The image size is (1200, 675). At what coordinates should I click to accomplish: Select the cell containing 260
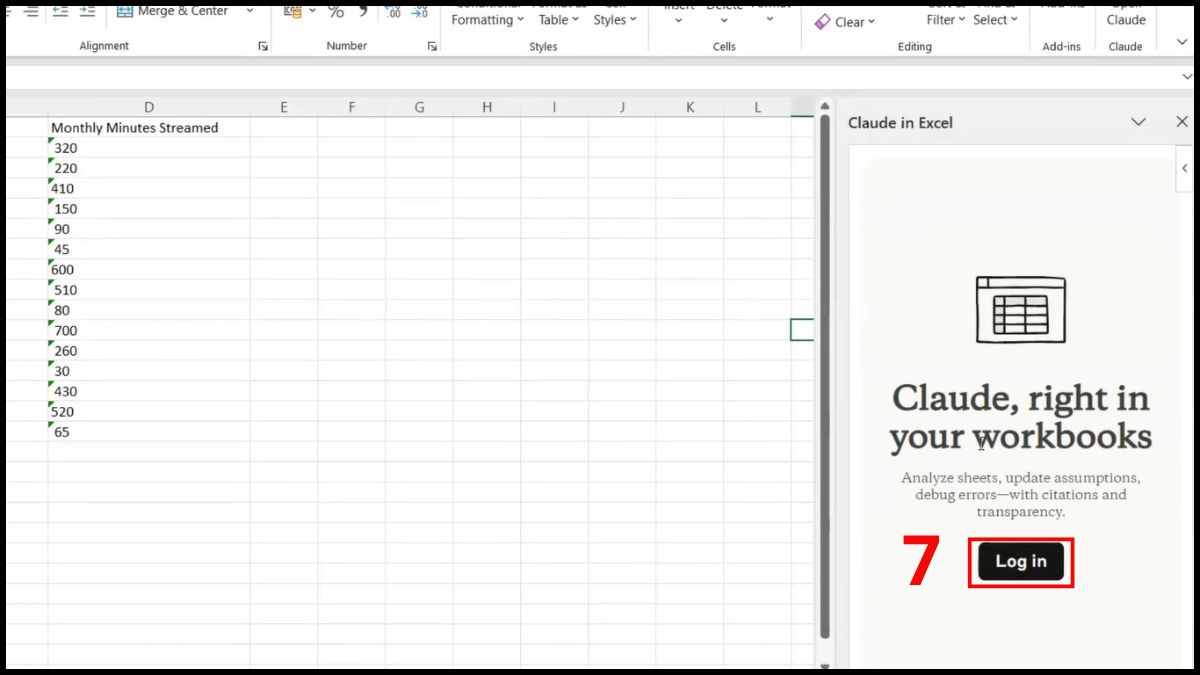[149, 351]
